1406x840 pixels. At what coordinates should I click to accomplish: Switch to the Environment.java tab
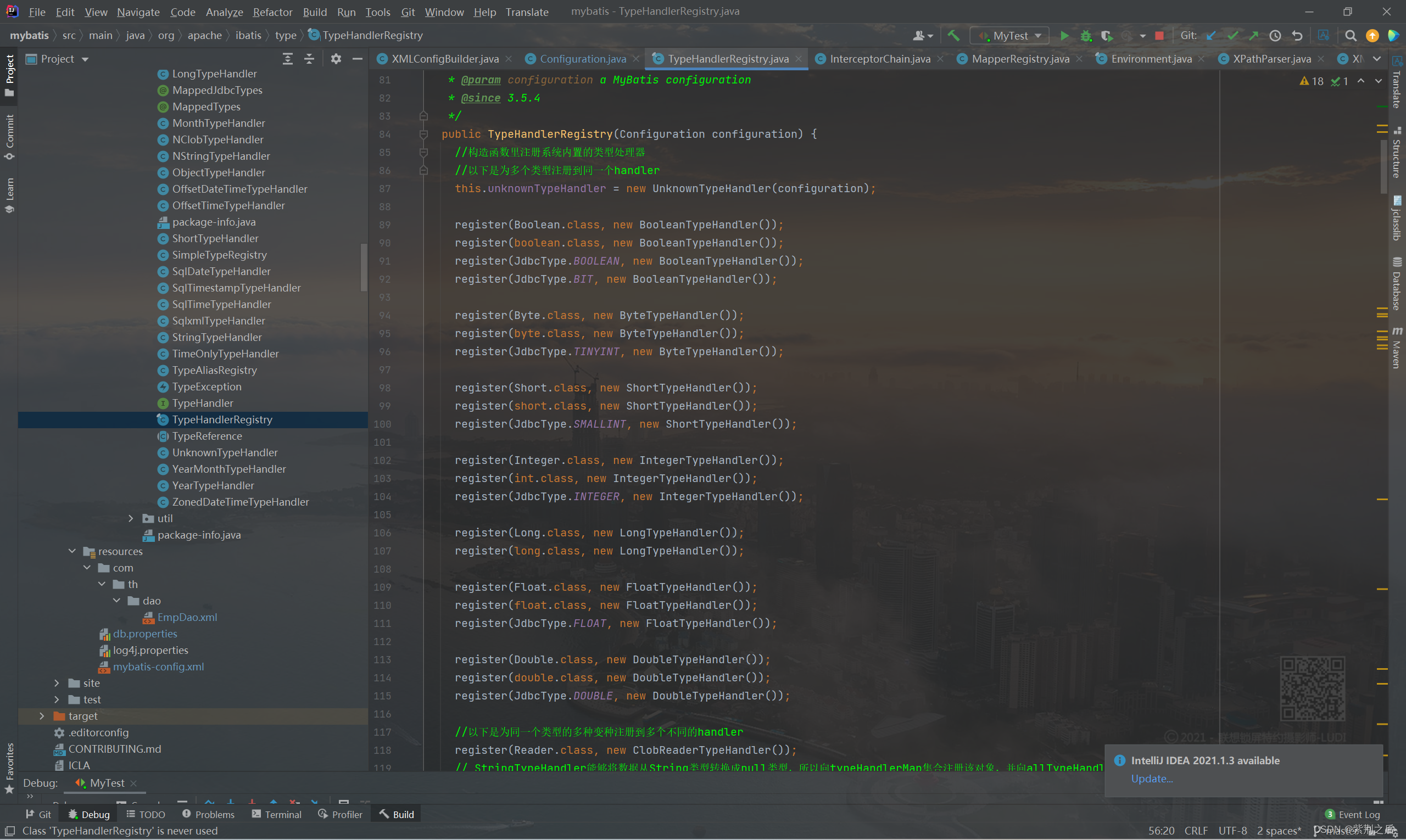coord(1151,59)
